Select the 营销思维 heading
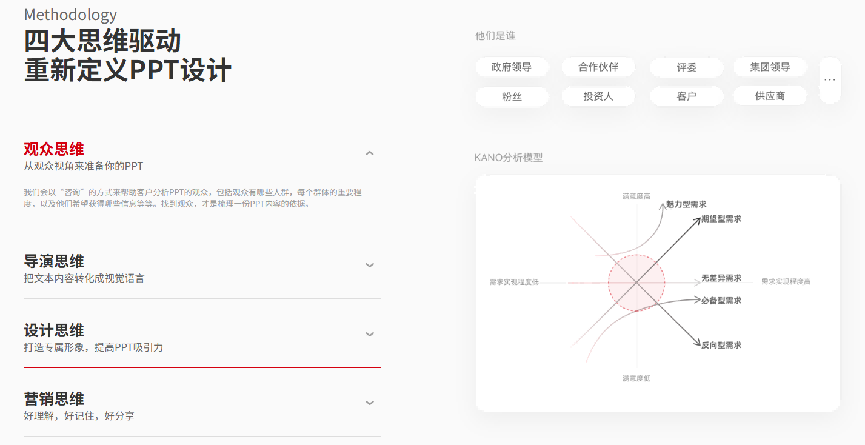865x445 pixels. coord(54,399)
